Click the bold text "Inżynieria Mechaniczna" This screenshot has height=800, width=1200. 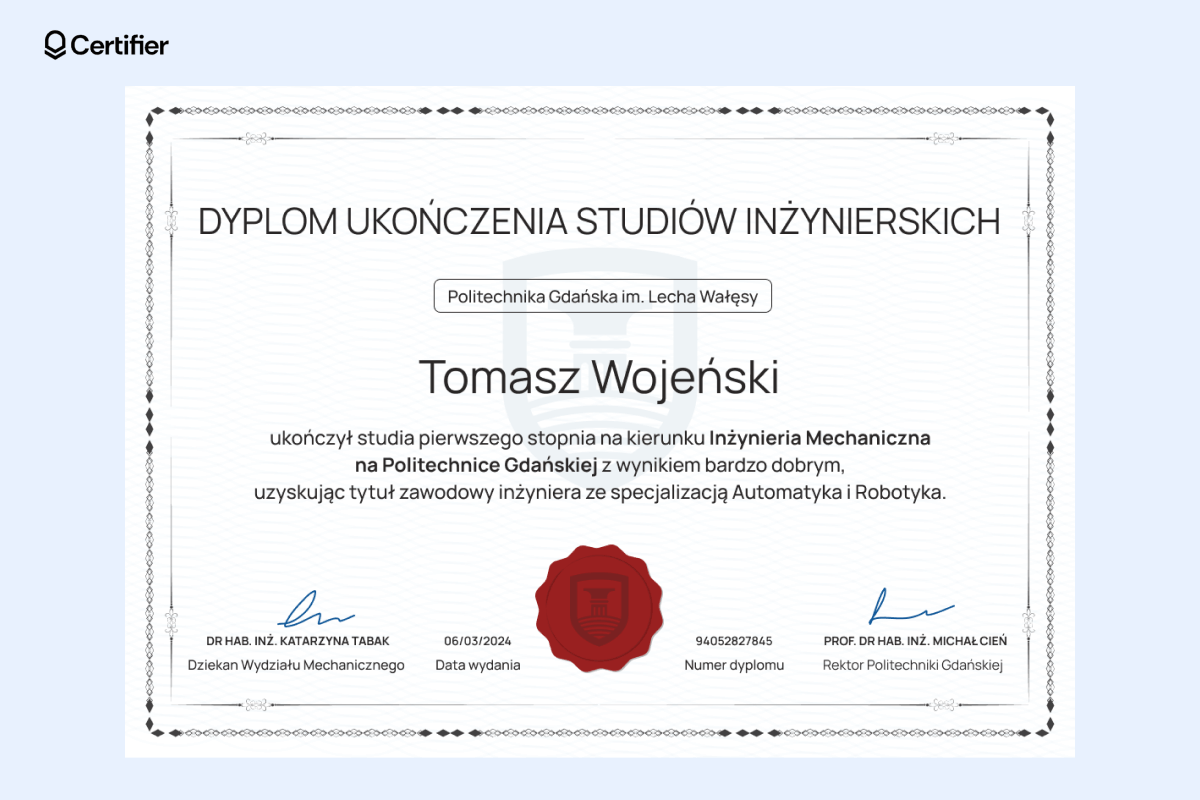(821, 438)
